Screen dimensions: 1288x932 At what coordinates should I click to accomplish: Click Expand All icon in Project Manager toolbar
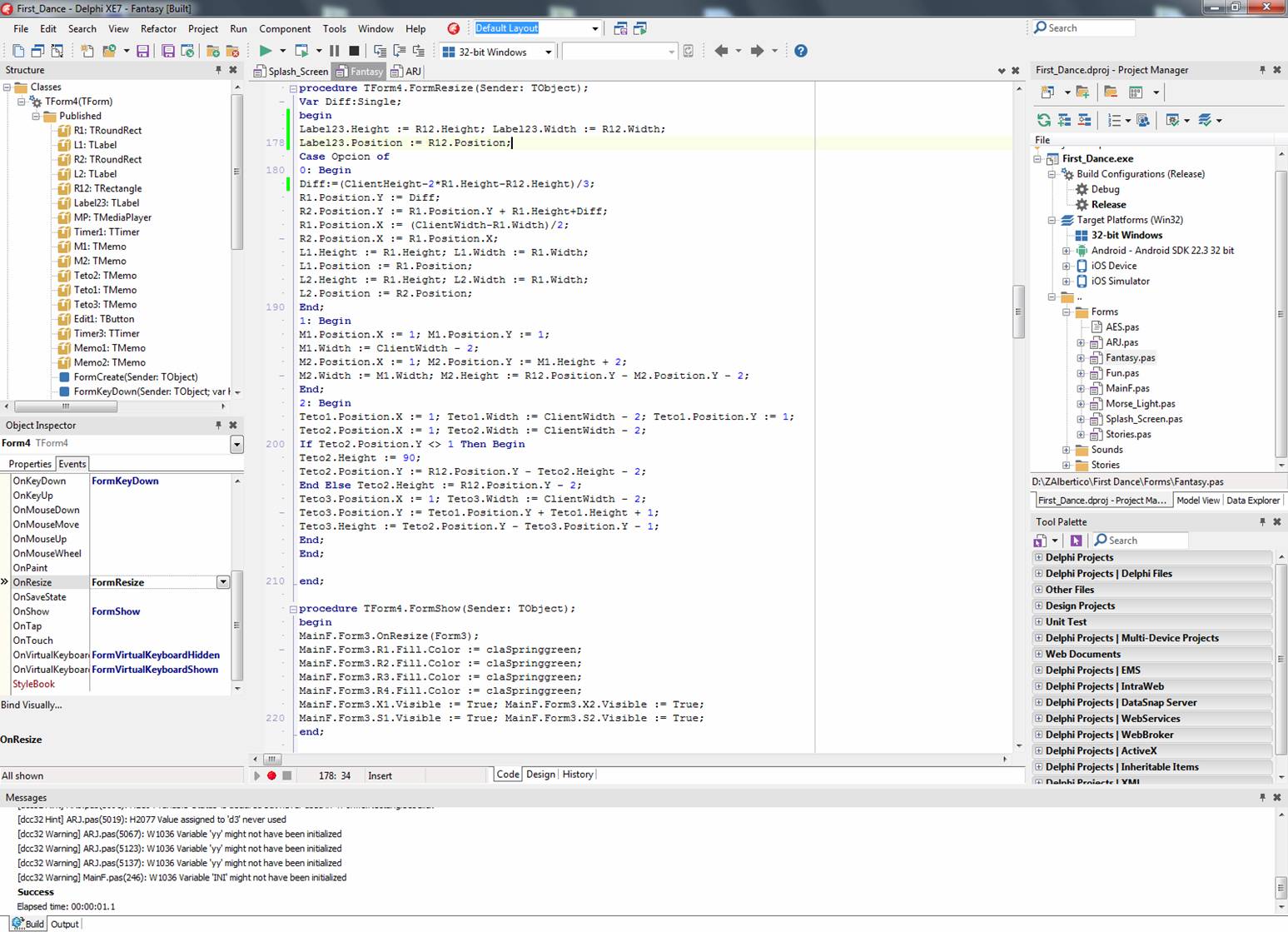tap(1064, 120)
